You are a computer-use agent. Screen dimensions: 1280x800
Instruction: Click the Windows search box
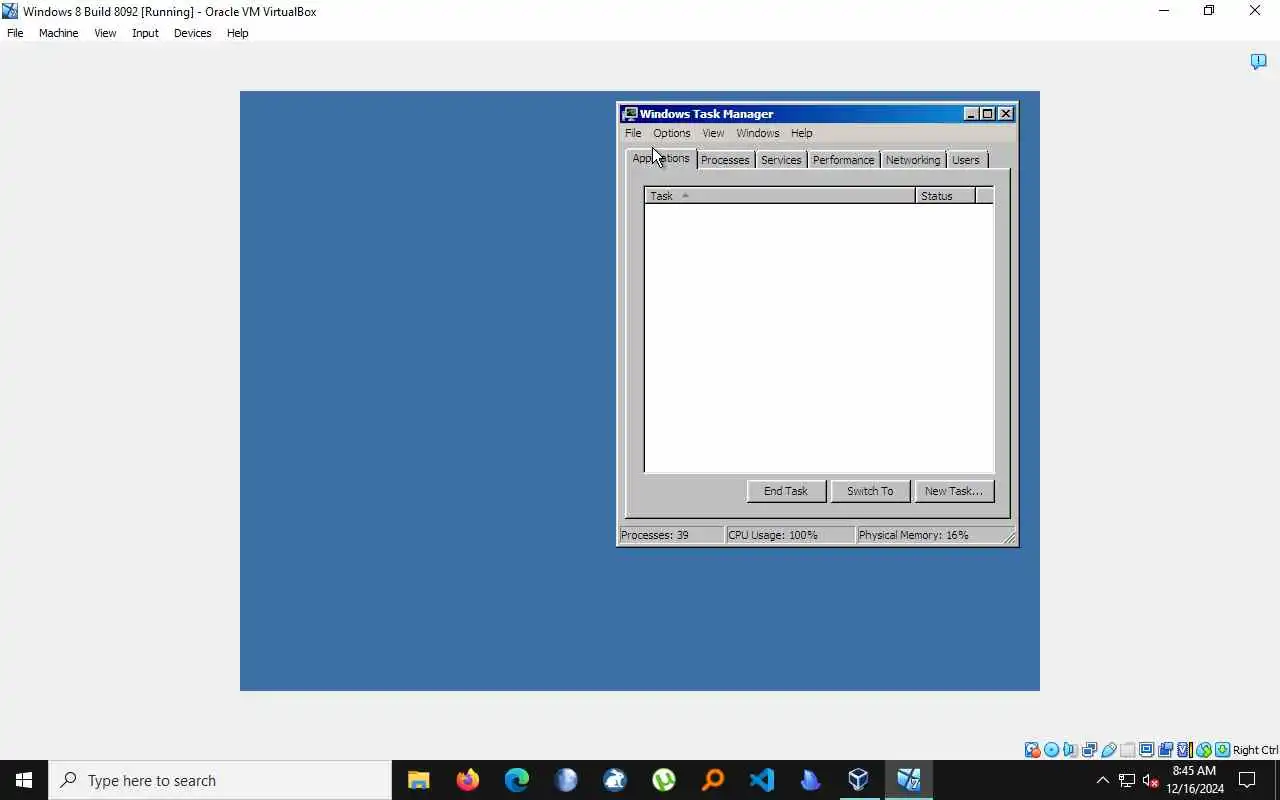click(x=220, y=780)
